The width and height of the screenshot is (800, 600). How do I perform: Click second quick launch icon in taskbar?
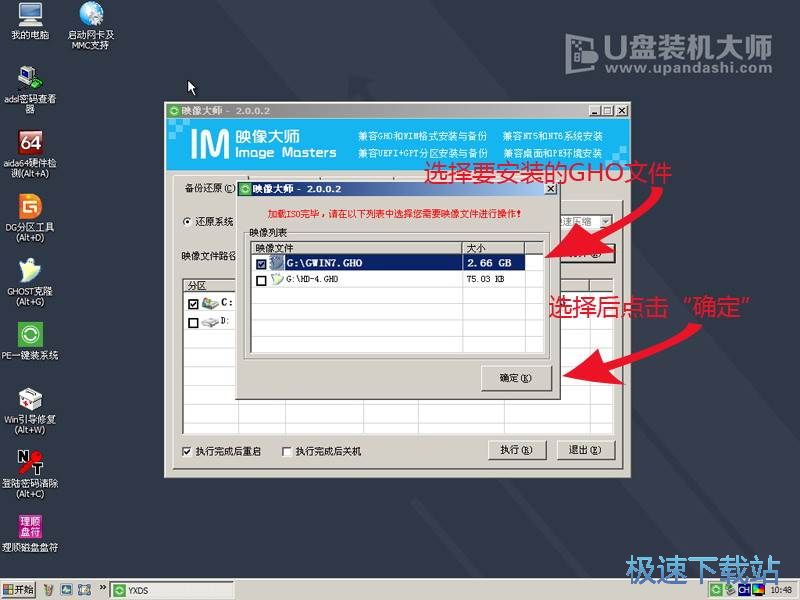(x=66, y=590)
